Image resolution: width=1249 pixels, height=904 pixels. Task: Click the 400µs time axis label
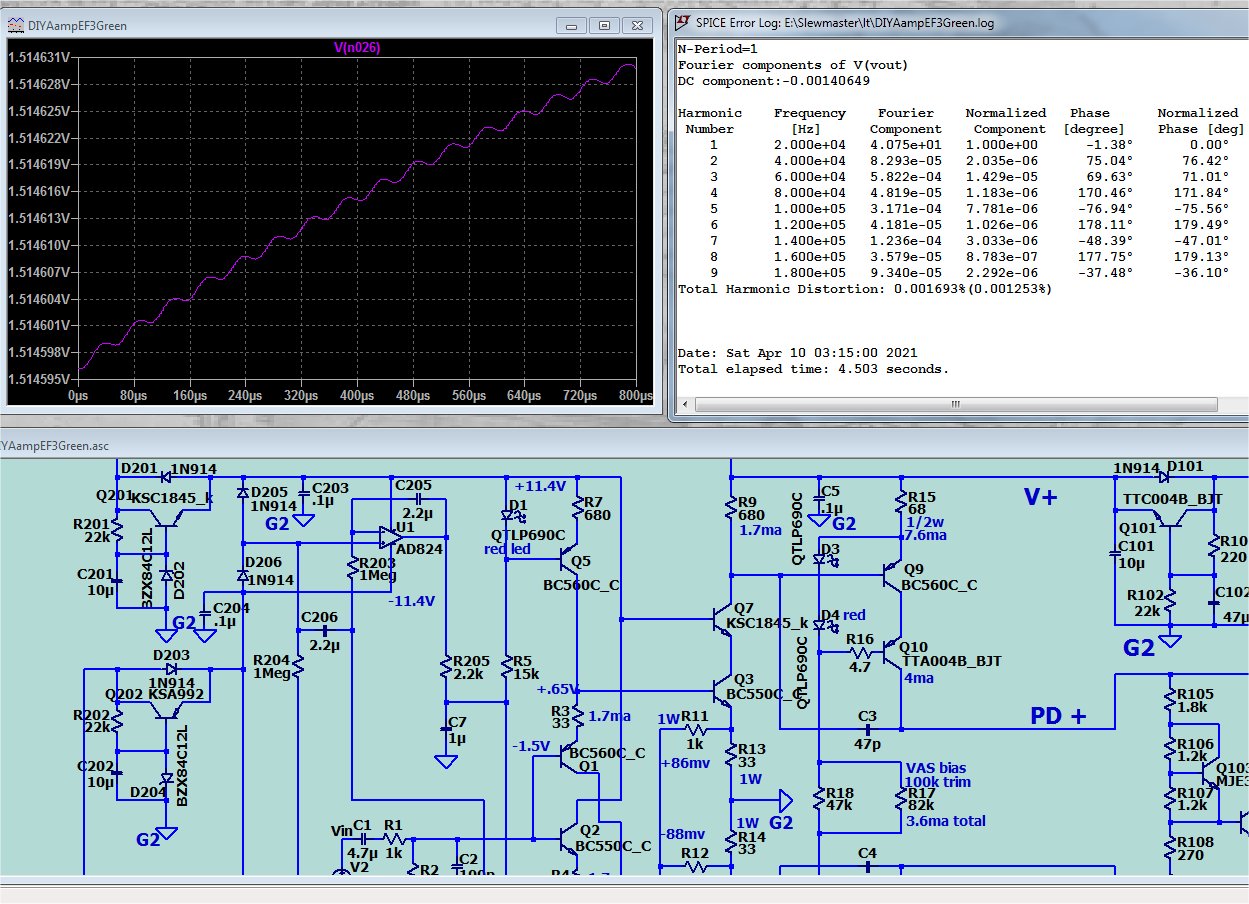click(358, 396)
